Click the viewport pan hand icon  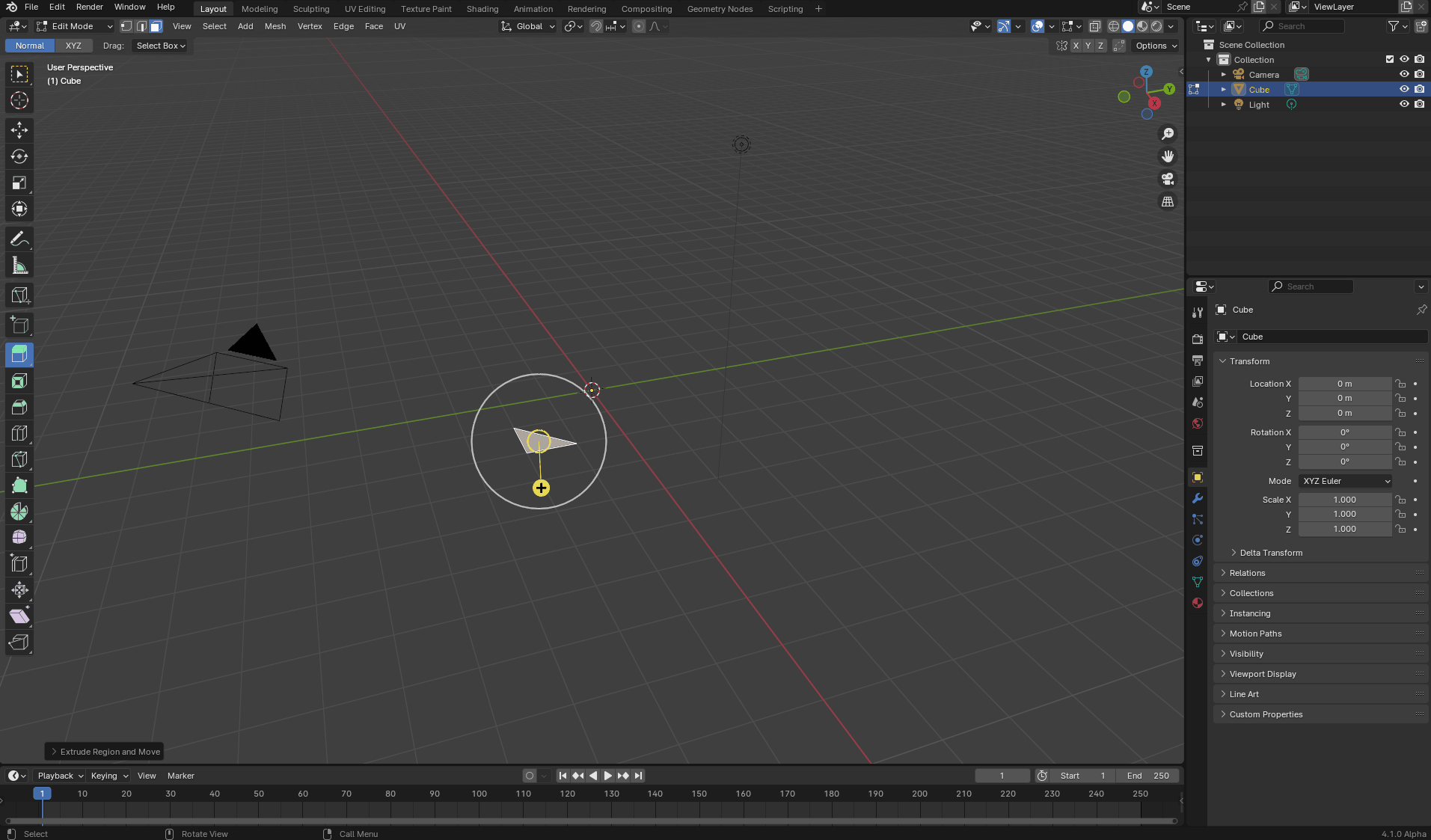tap(1168, 156)
